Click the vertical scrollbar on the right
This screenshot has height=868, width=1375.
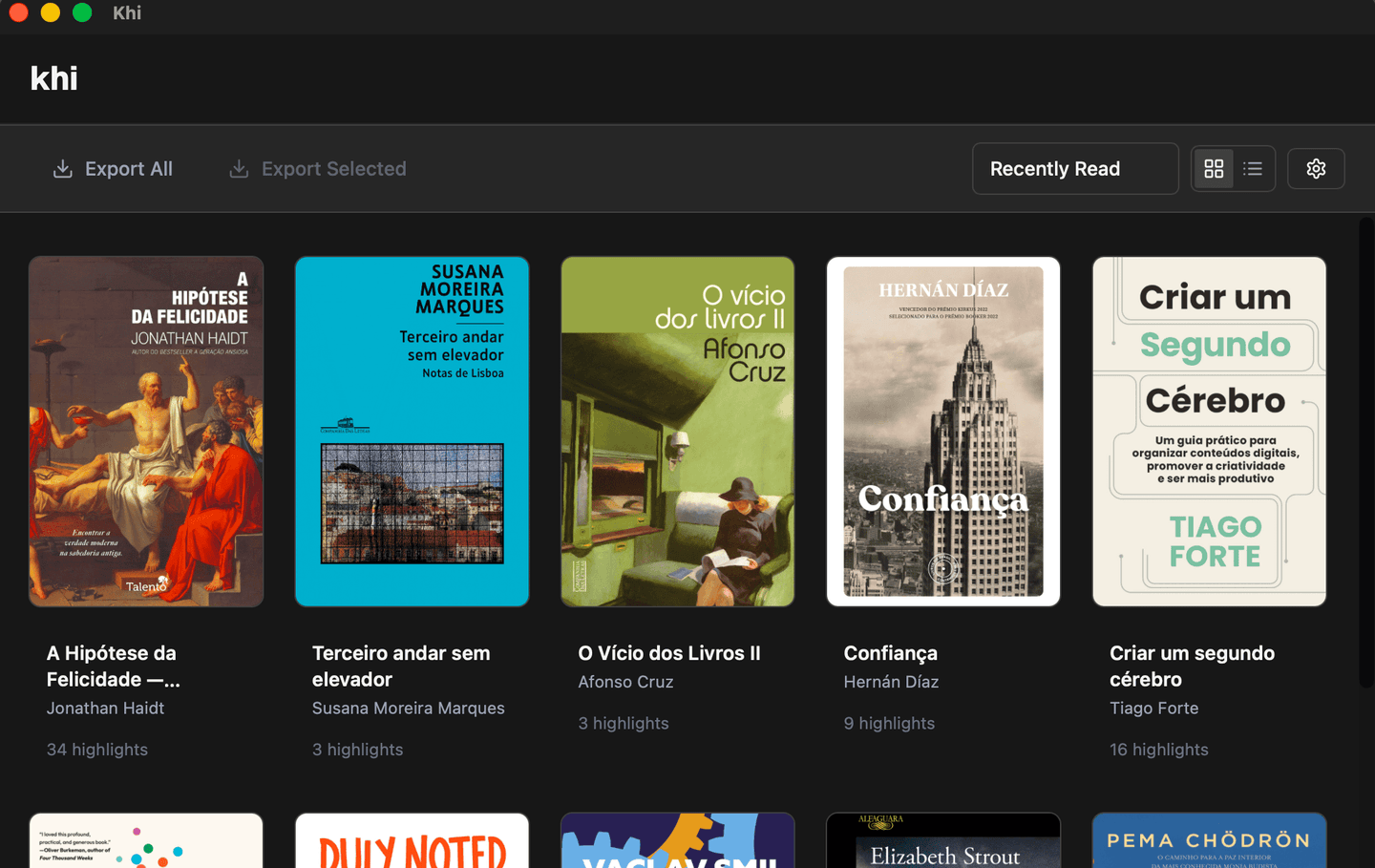tap(1366, 452)
